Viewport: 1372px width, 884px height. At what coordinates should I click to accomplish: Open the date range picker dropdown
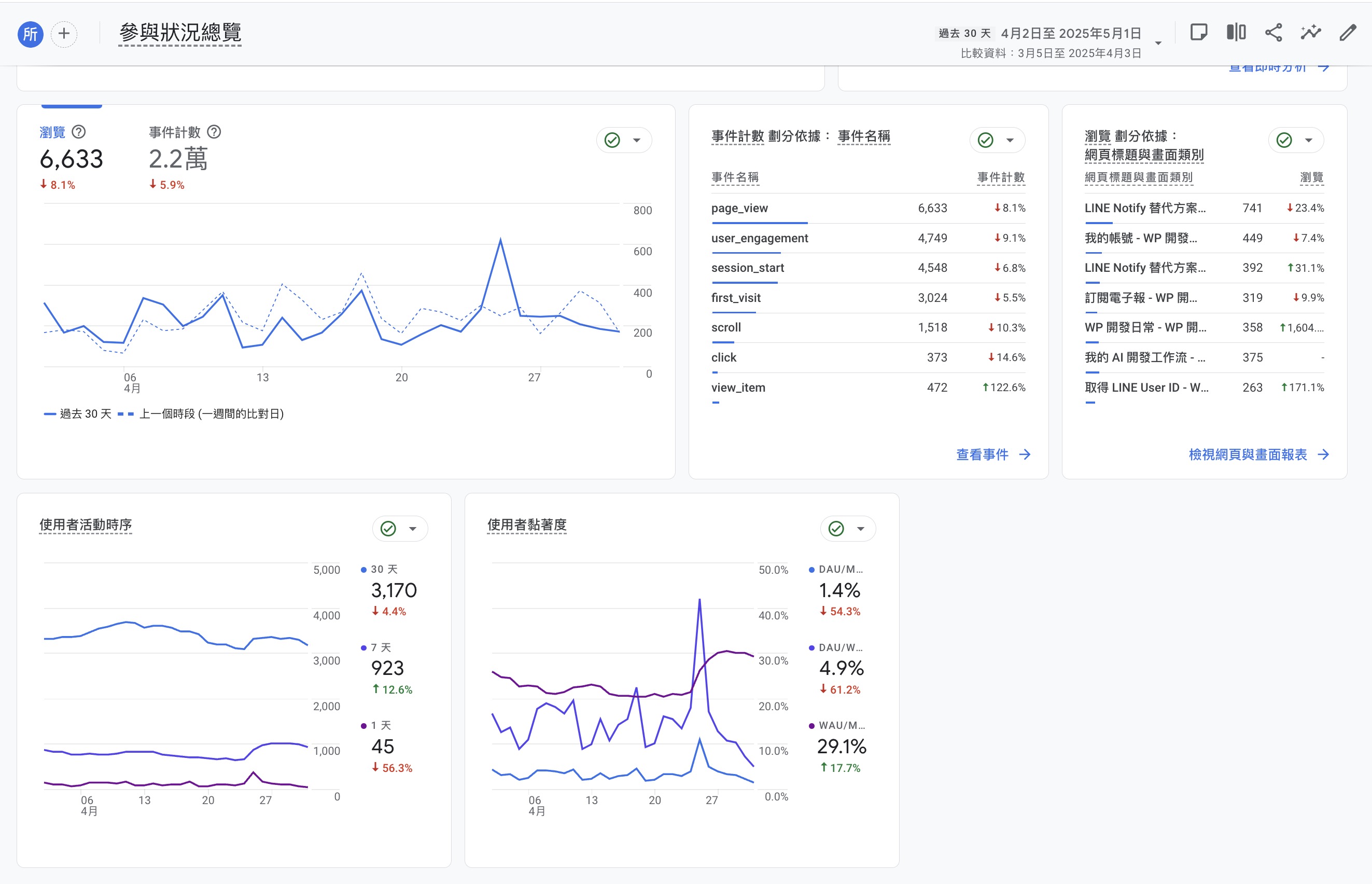coord(1158,43)
